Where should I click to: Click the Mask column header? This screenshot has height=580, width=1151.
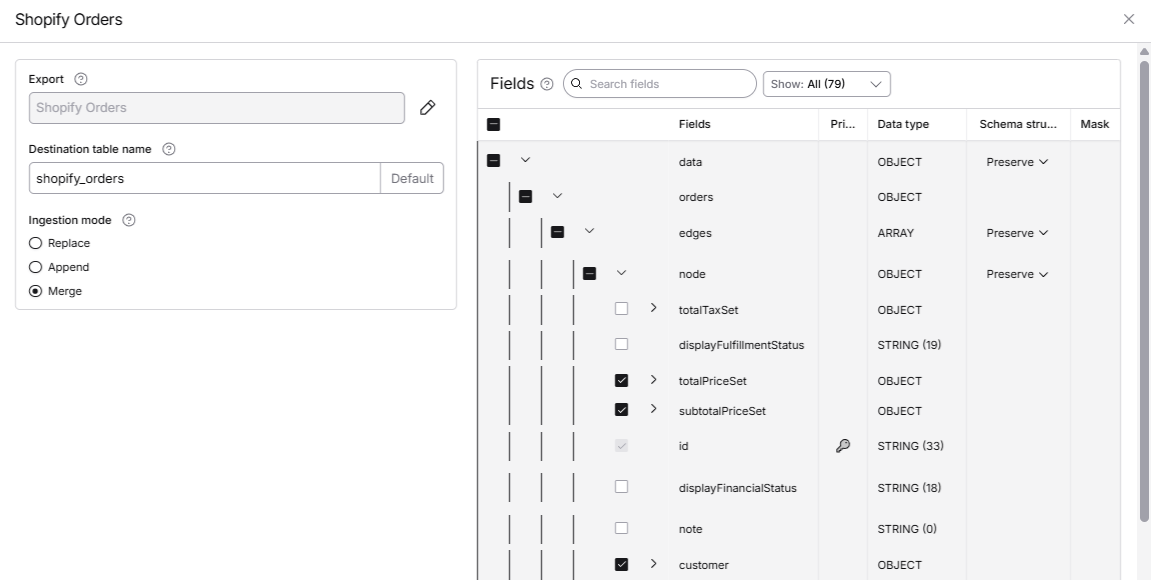coord(1094,124)
